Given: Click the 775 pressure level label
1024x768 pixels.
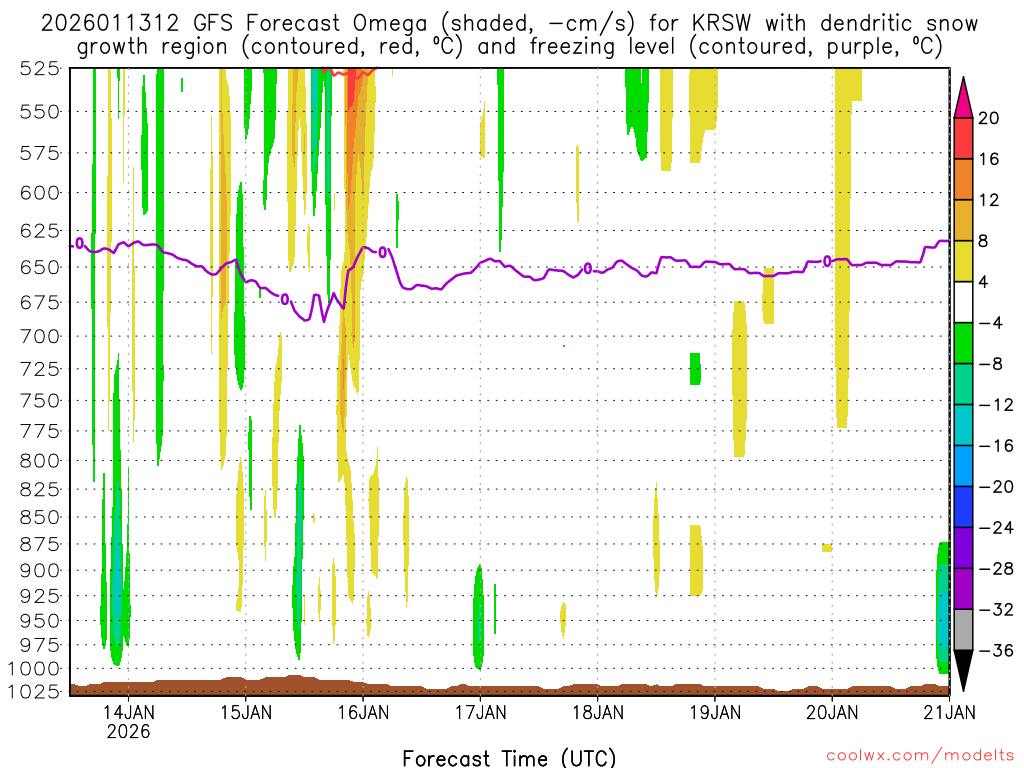Looking at the screenshot, I should (x=40, y=431).
